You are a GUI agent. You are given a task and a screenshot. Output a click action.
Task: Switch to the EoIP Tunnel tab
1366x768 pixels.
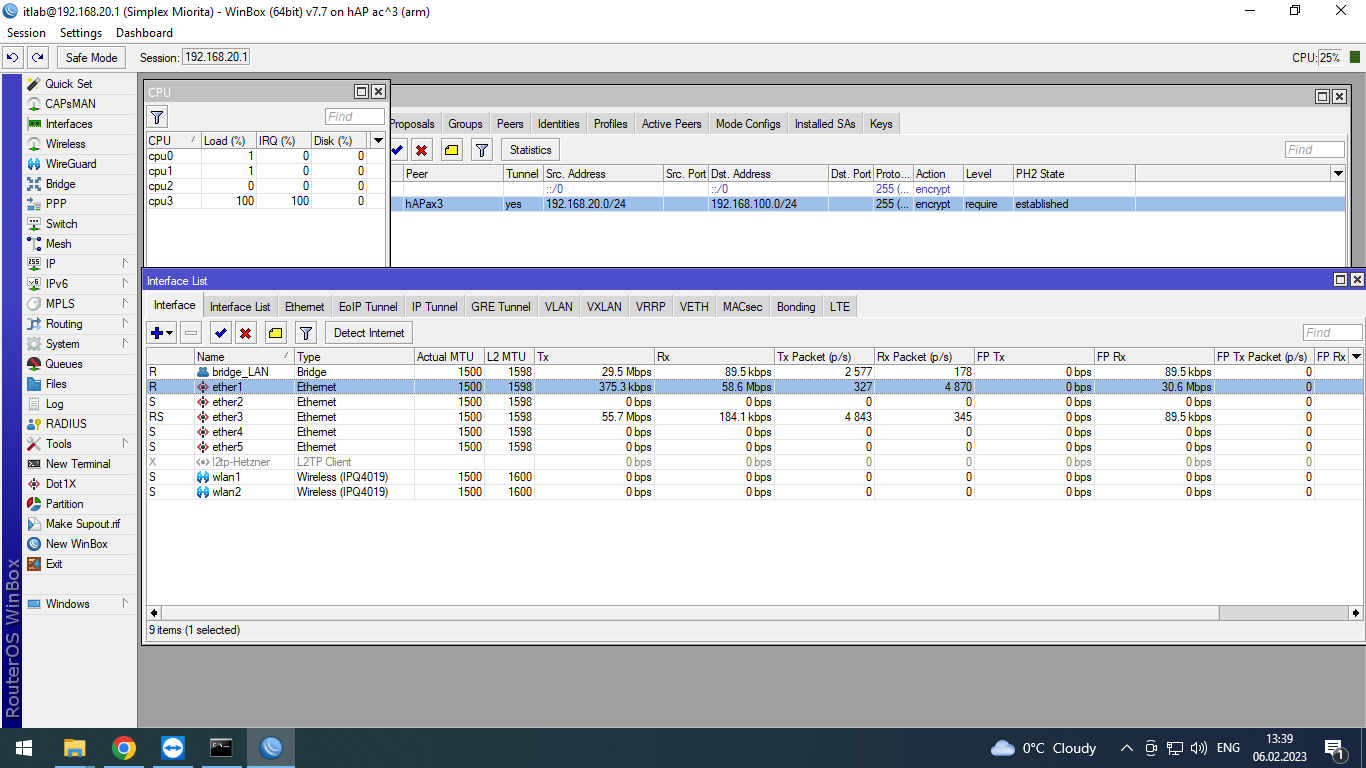coord(368,307)
